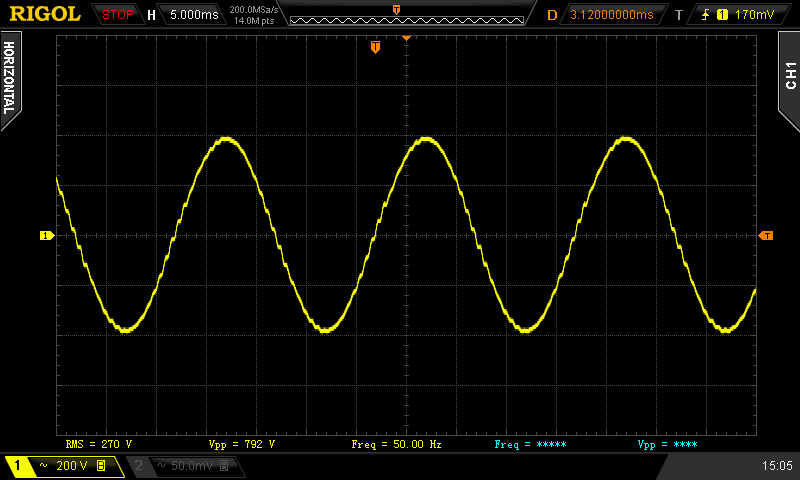Click the orange D delay icon

click(x=552, y=15)
